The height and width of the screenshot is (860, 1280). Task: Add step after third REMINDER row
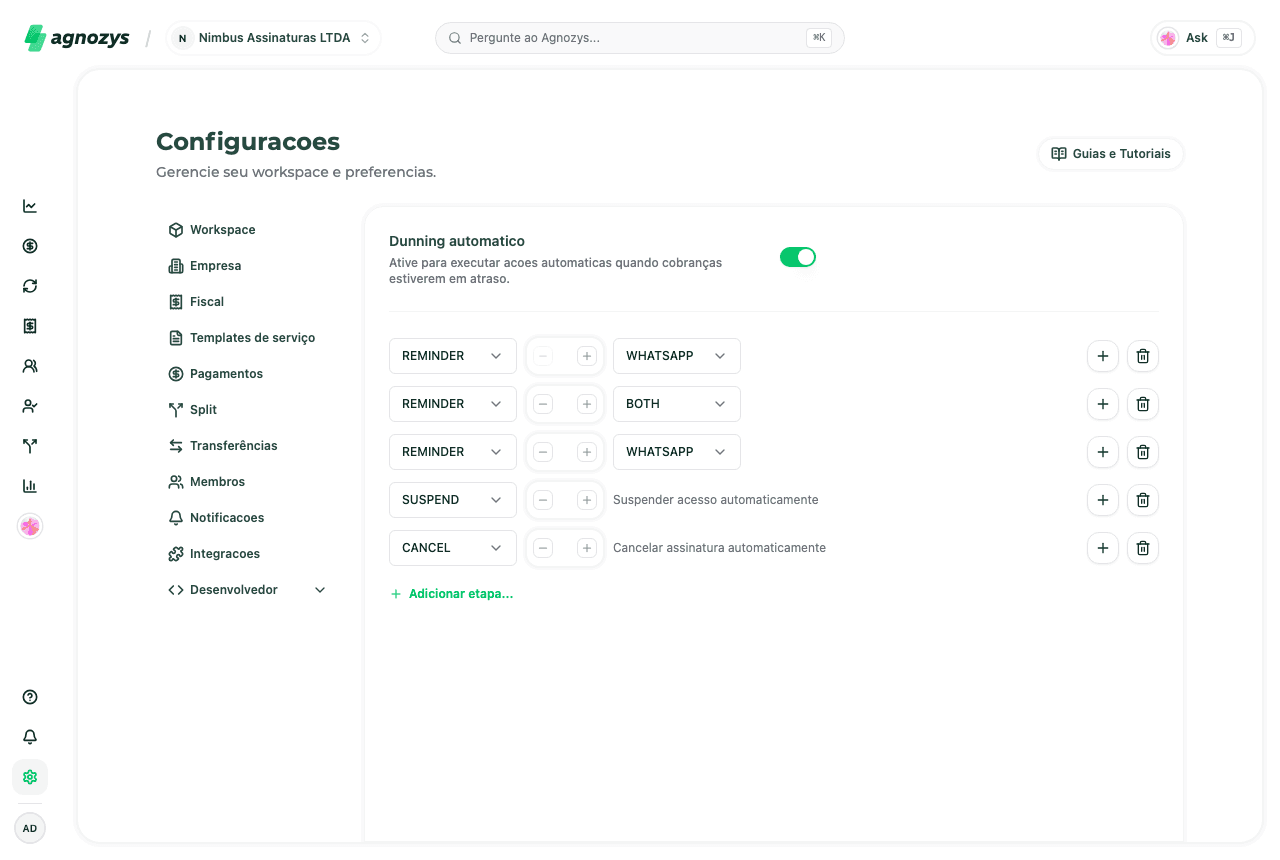[x=1103, y=452]
